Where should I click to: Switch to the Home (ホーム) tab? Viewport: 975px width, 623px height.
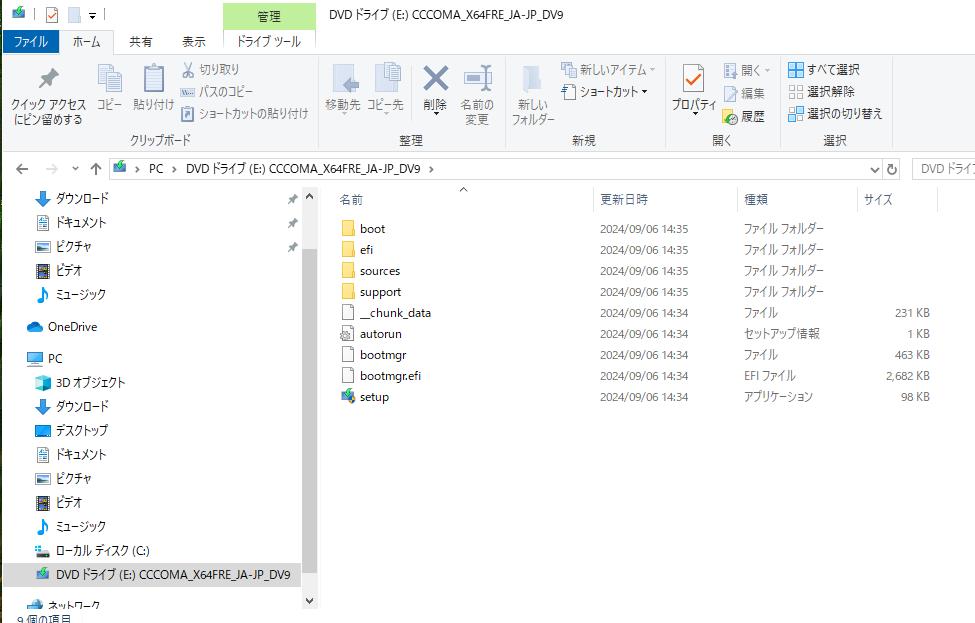(86, 42)
